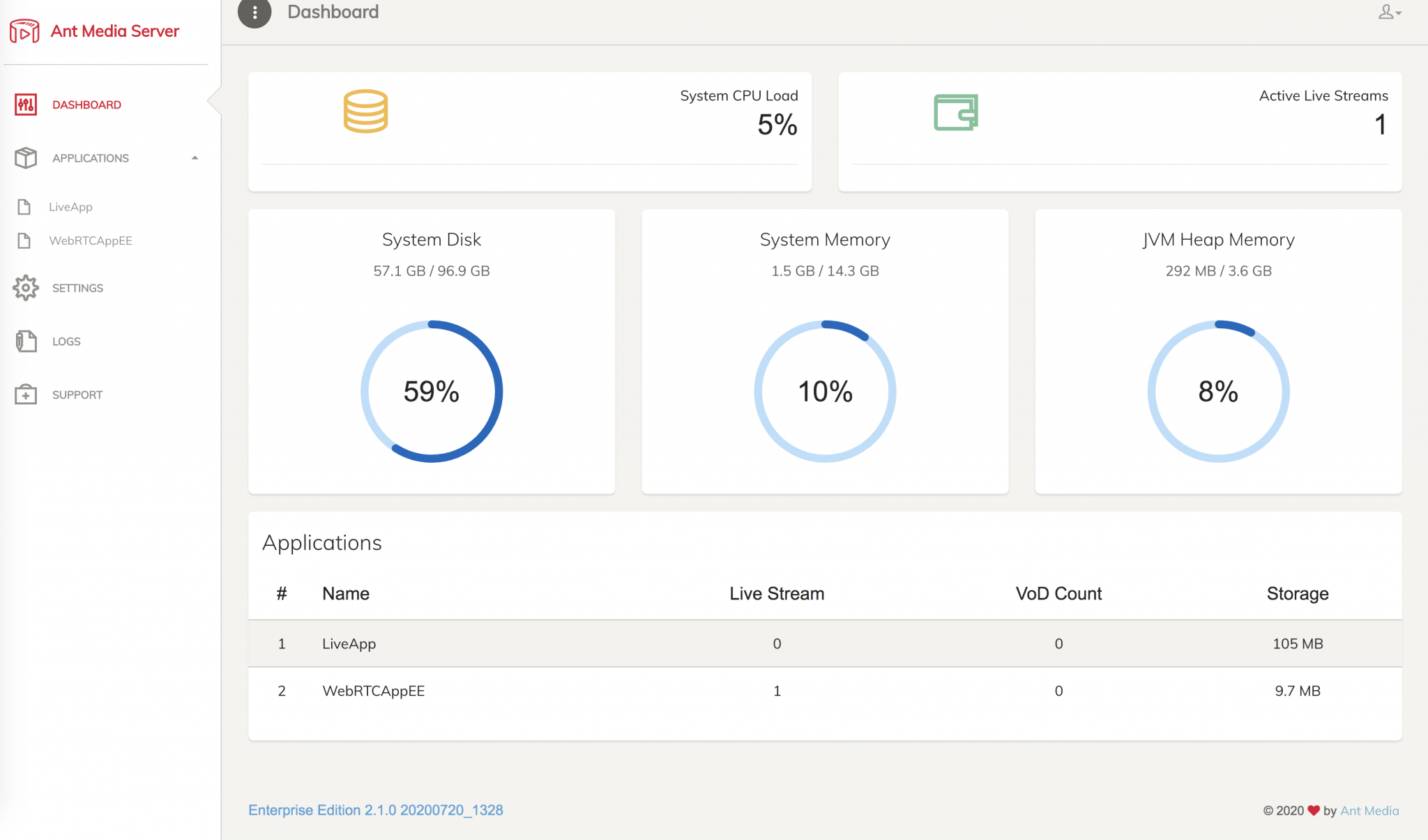Click the Applications cube icon
The width and height of the screenshot is (1428, 840).
(26, 158)
